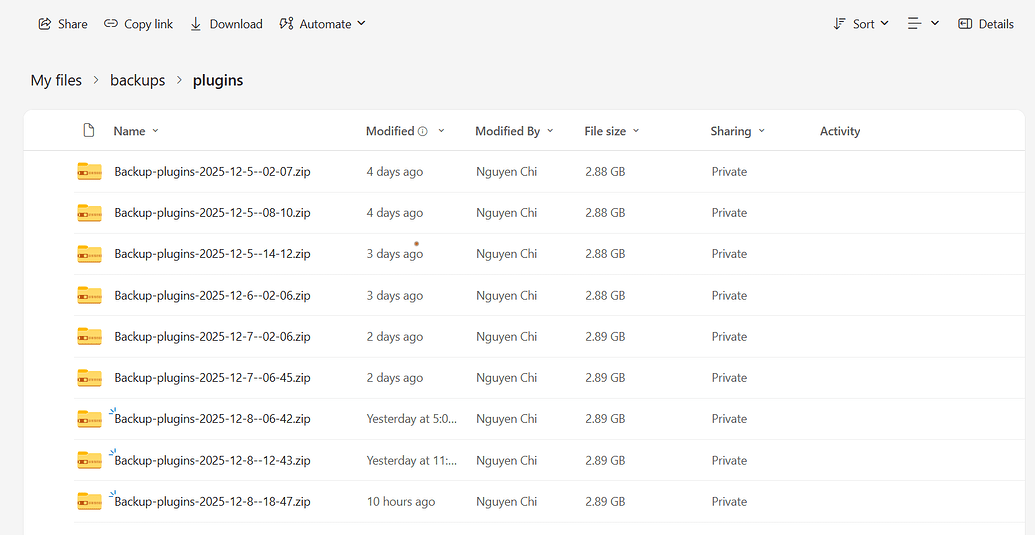This screenshot has width=1035, height=535.
Task: Click Private sharing status for 2025-12-5--02-07.zip
Action: tap(729, 172)
